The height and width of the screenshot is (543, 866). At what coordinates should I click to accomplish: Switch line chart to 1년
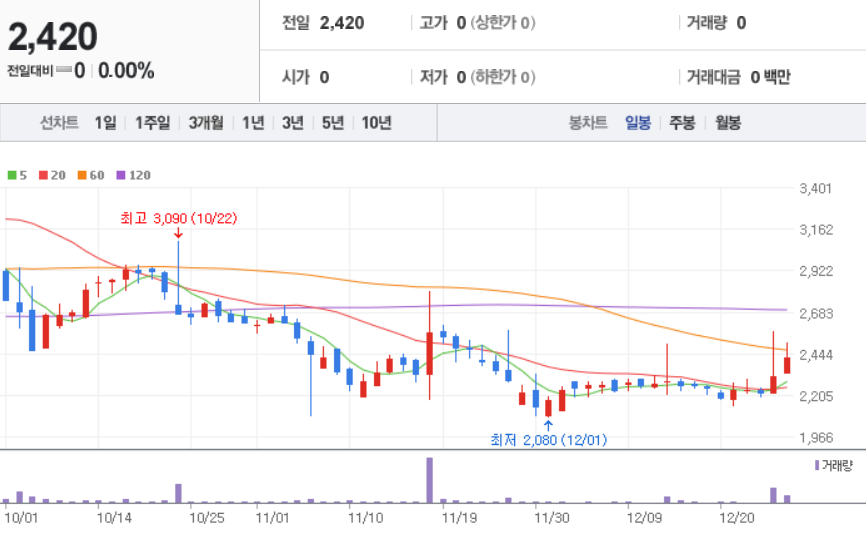point(254,123)
